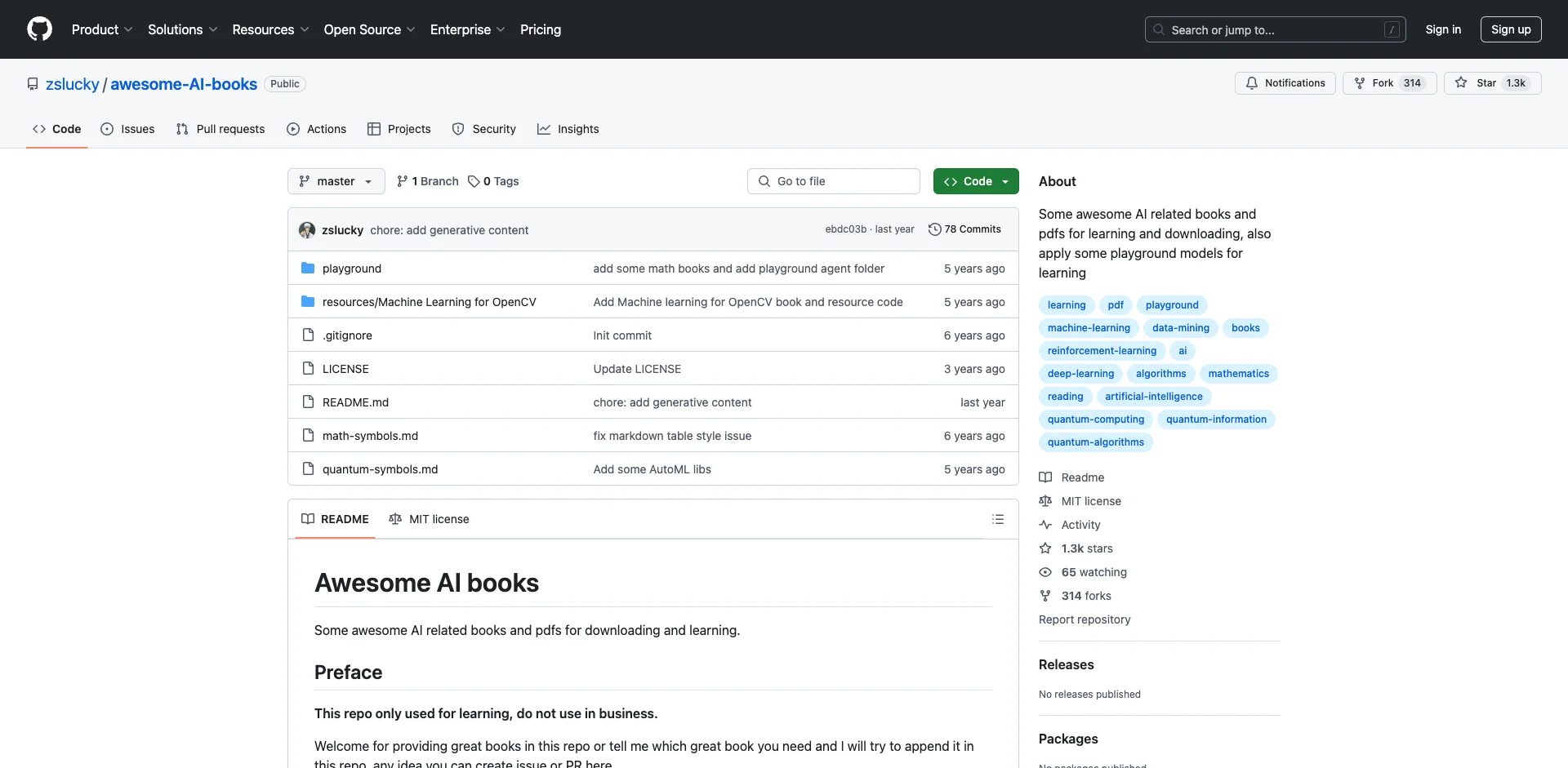Switch to the Pull requests tab
Screen dimensions: 1568x768
tap(220, 129)
